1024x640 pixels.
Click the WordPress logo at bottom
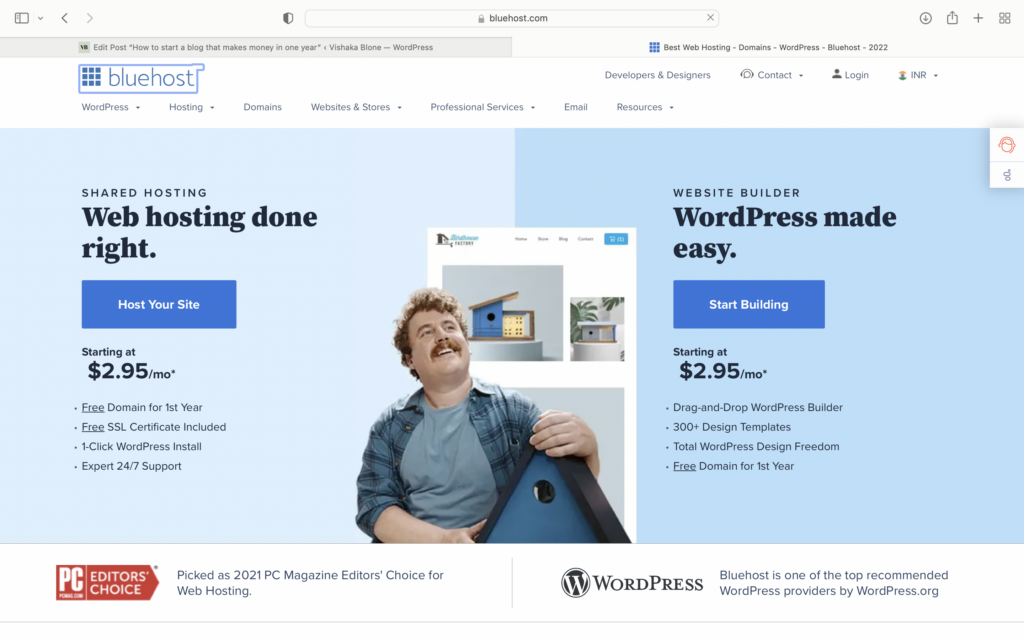pyautogui.click(x=632, y=583)
